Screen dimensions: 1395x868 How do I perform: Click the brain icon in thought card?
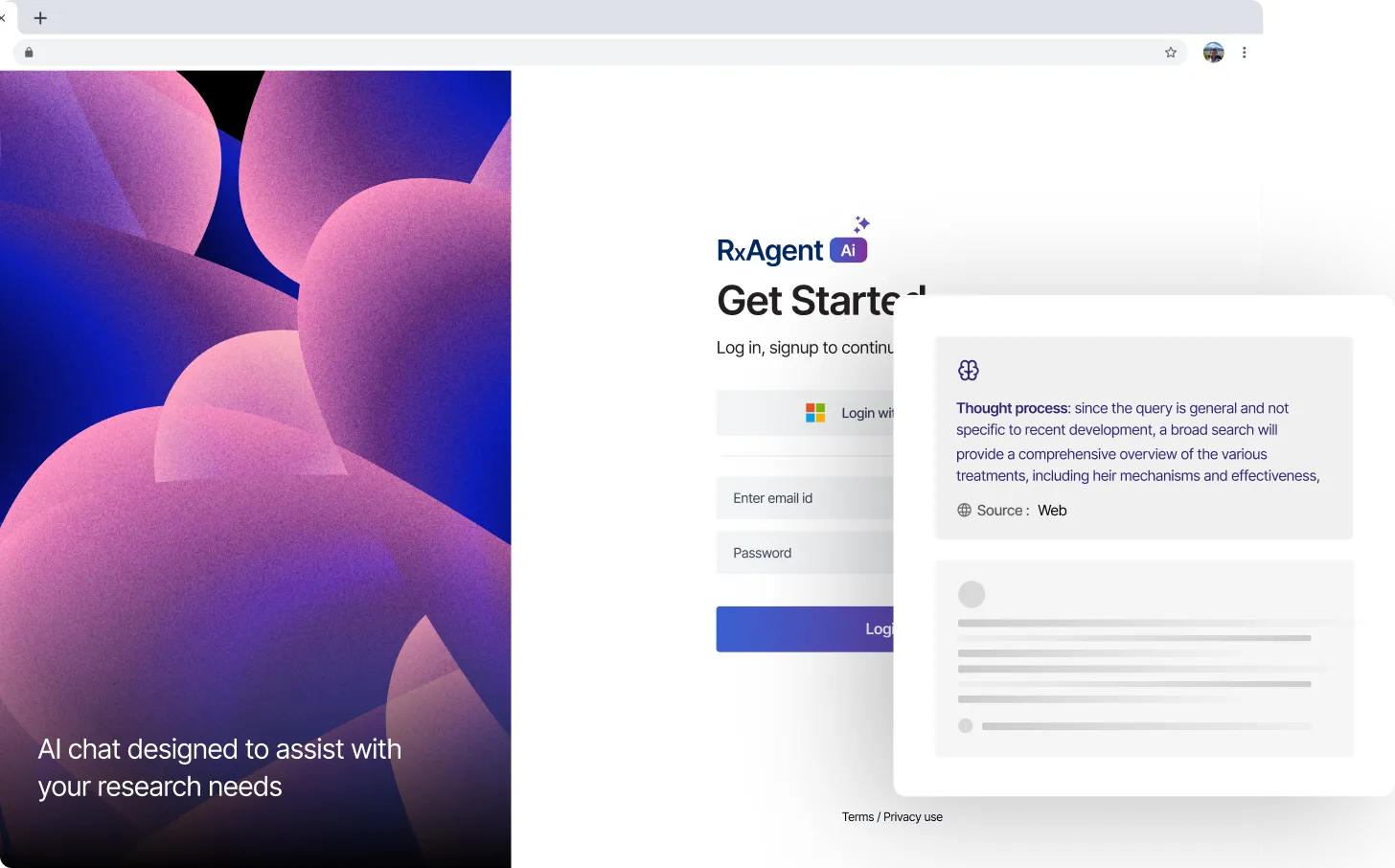968,371
